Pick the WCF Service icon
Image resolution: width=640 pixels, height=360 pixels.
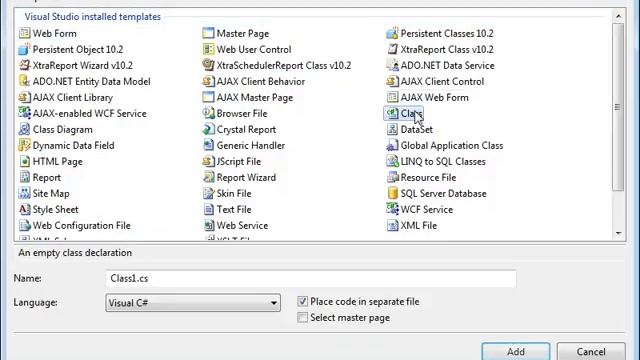pyautogui.click(x=392, y=209)
